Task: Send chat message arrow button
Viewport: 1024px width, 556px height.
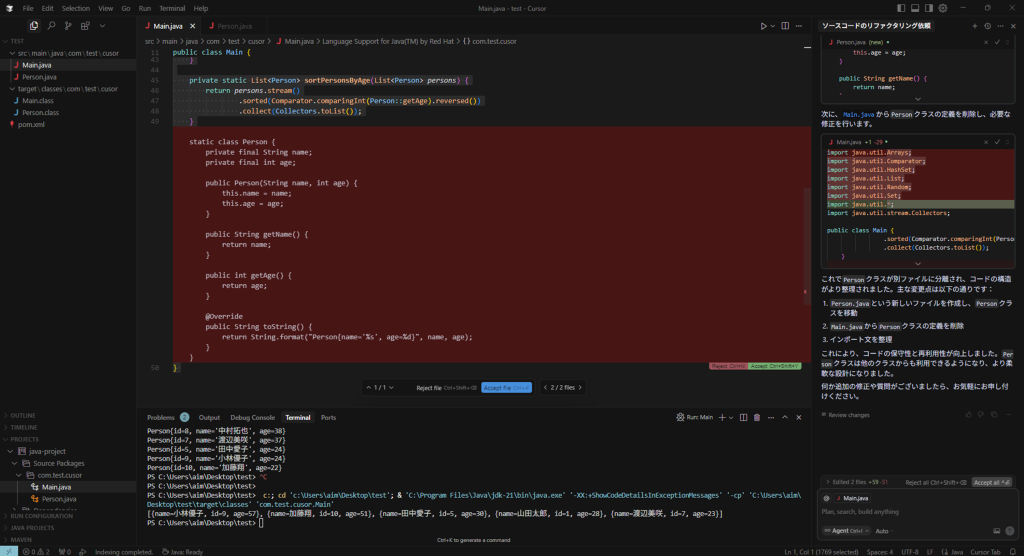Action: [x=1010, y=531]
